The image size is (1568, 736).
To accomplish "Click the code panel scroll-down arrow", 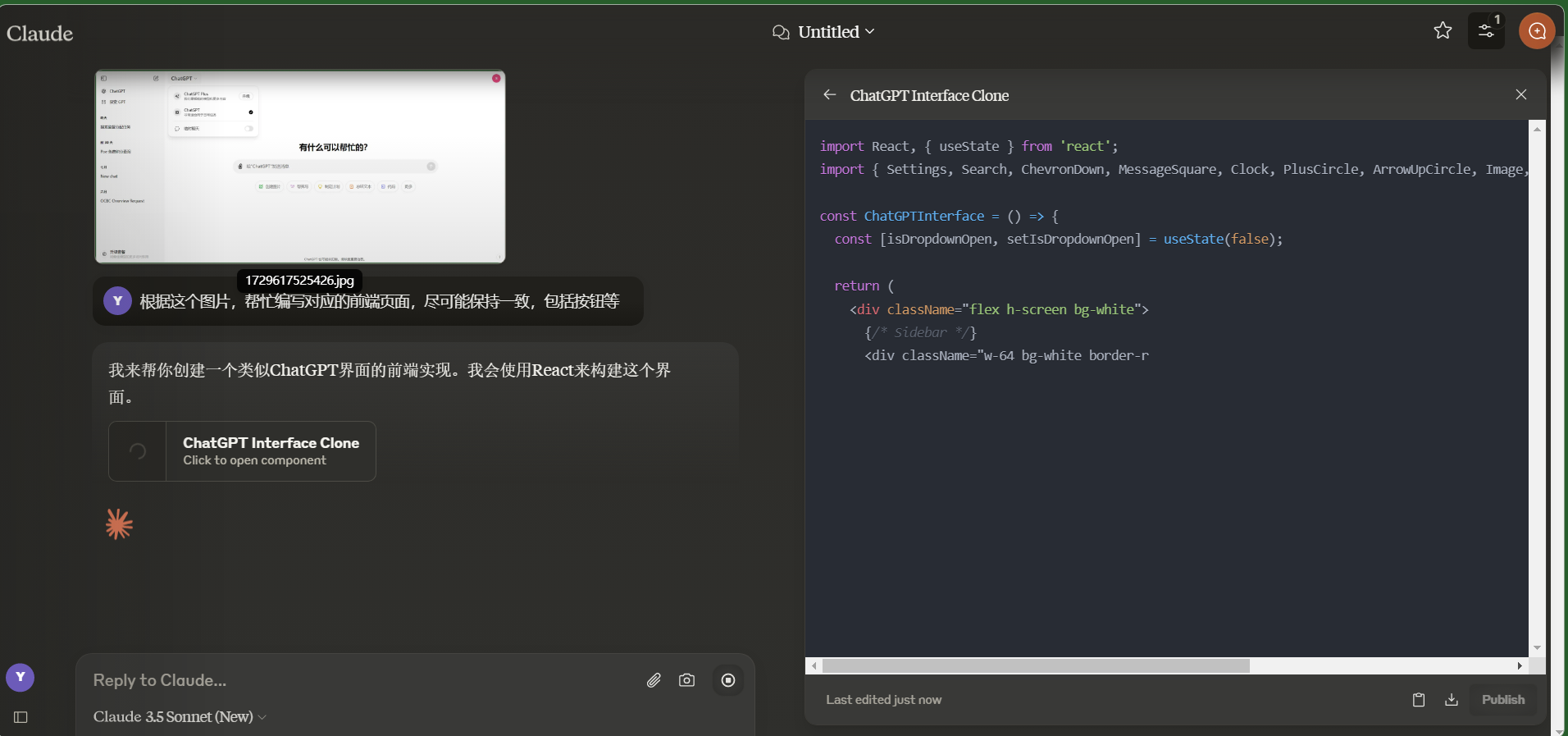I will pos(1538,648).
